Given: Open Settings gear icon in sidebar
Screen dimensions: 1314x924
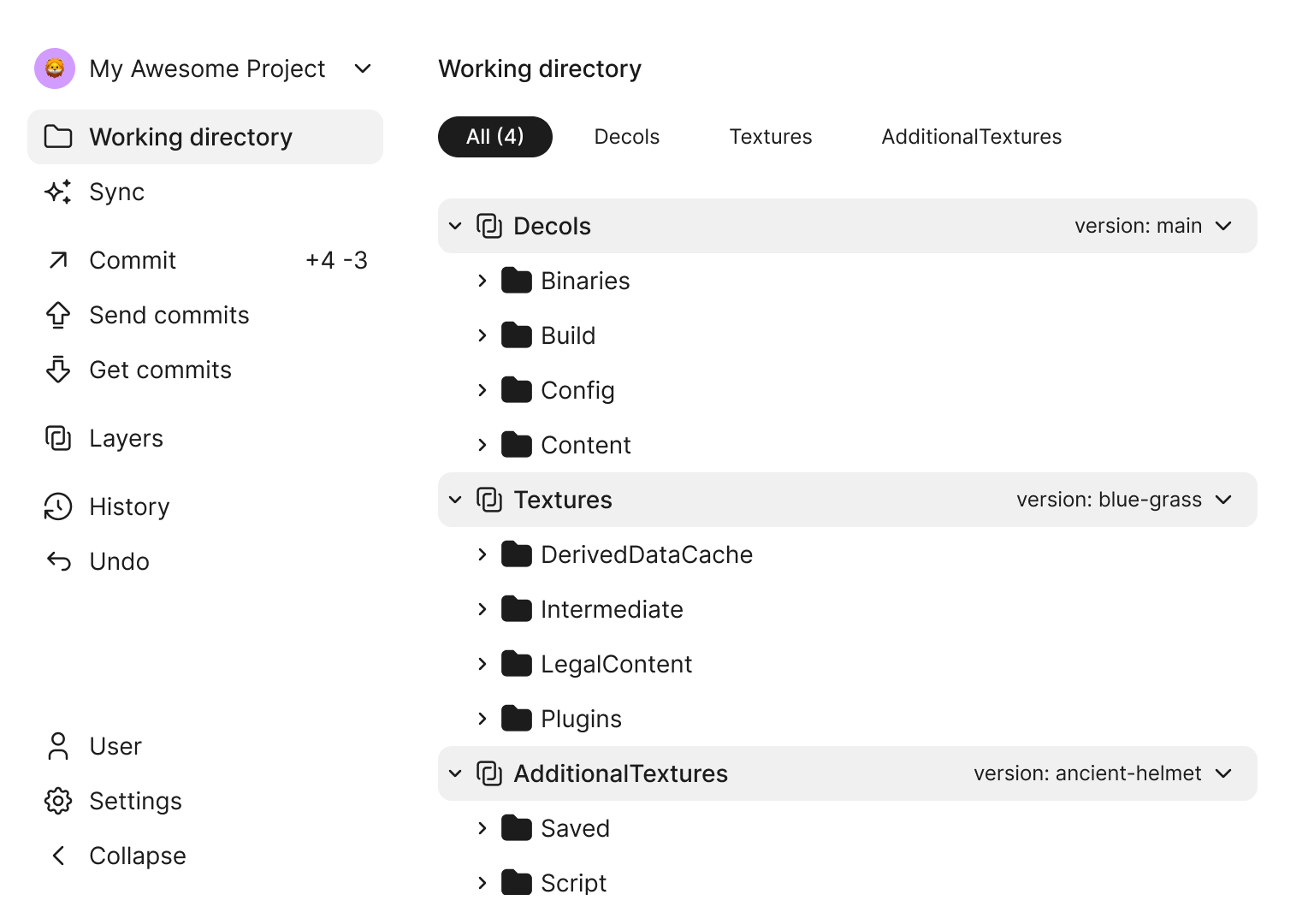Looking at the screenshot, I should (x=57, y=801).
